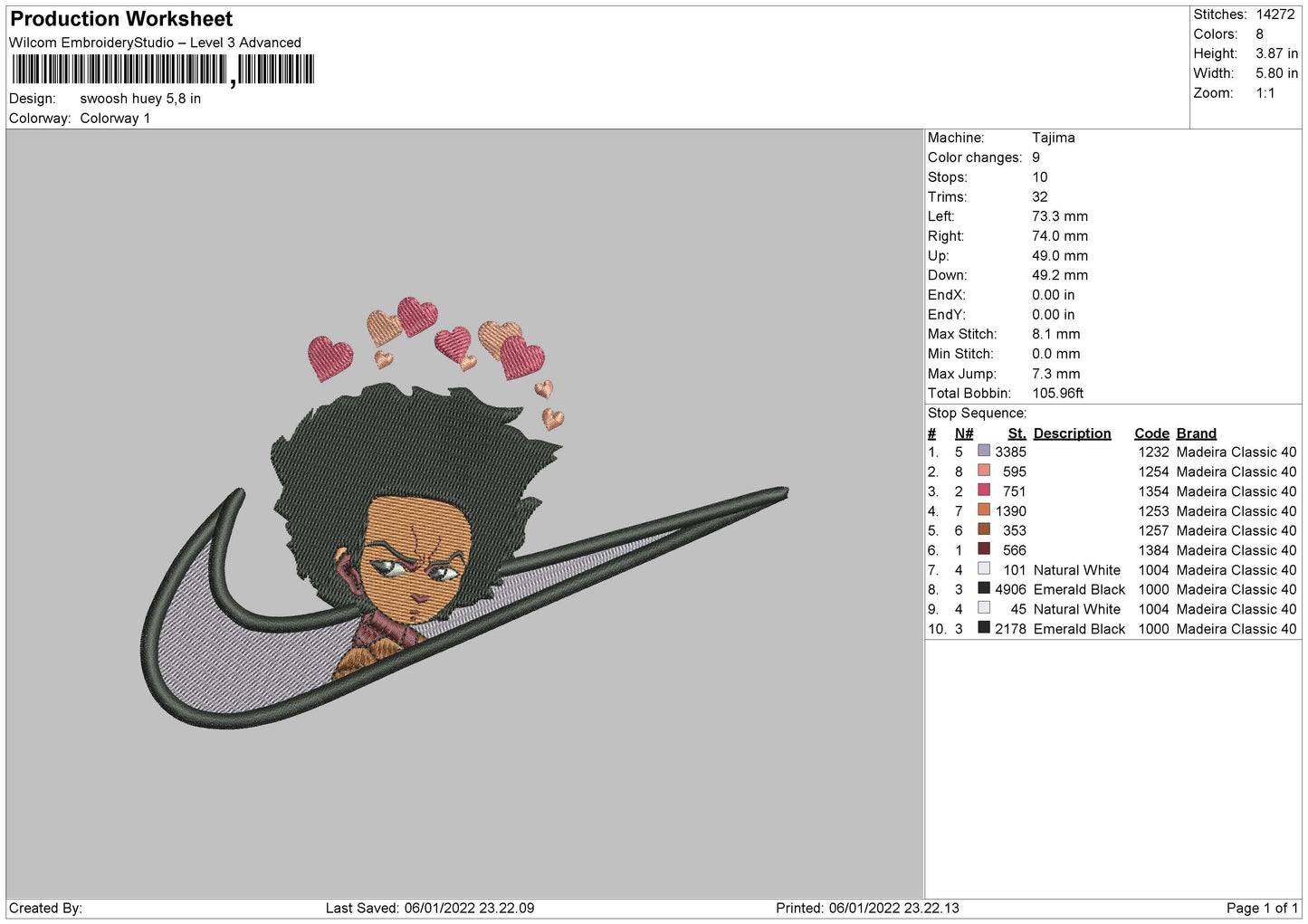Click the pink-red swatch for code 1354

984,491
